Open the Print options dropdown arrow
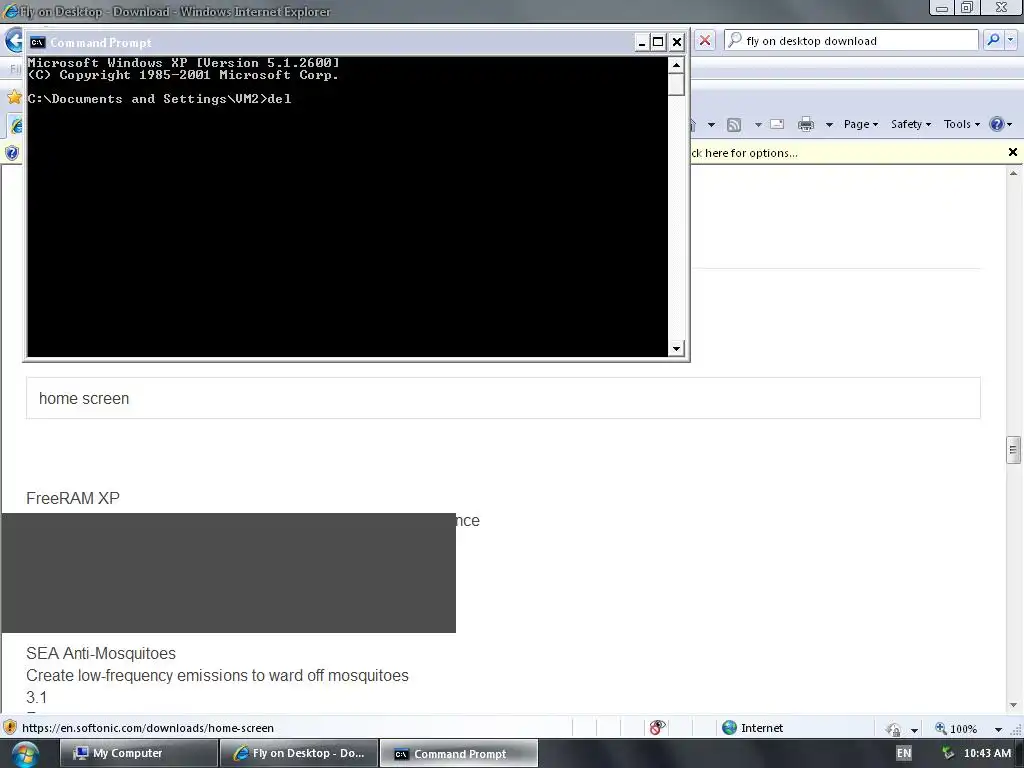1024x768 pixels. 829,125
